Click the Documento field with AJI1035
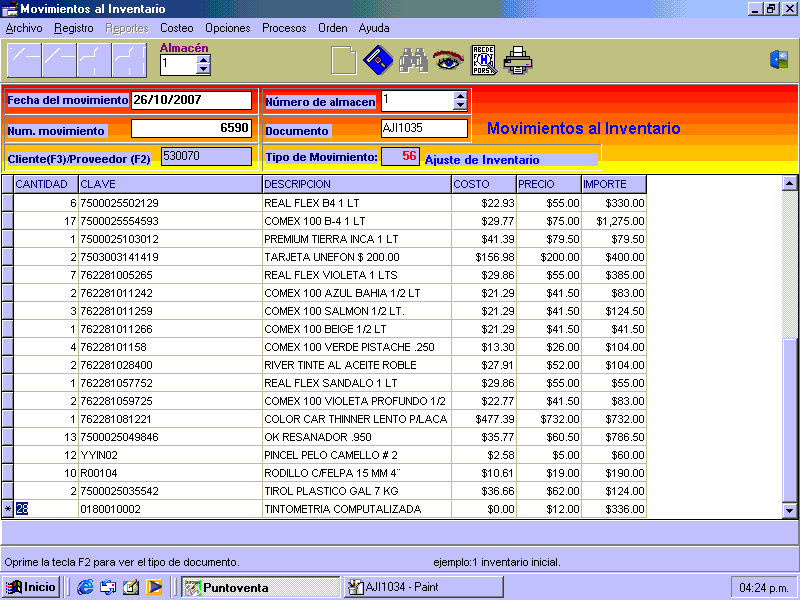The image size is (800, 600). [424, 128]
